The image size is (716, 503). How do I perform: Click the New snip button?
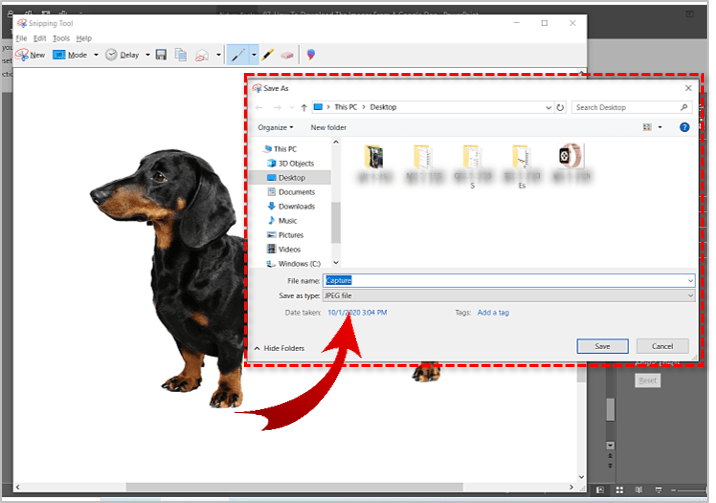click(30, 55)
